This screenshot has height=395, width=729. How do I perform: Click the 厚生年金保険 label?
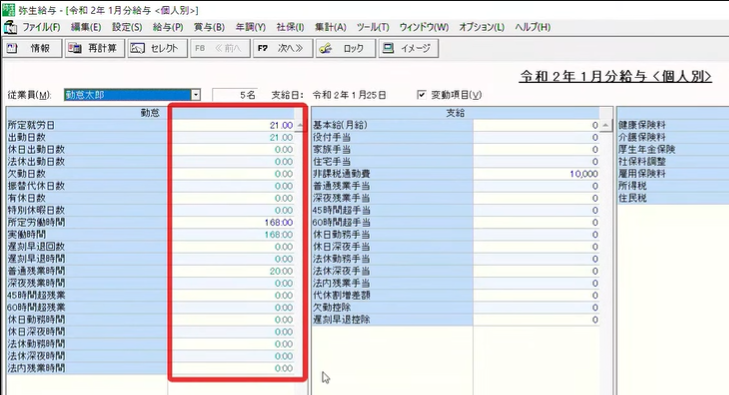[x=646, y=150]
